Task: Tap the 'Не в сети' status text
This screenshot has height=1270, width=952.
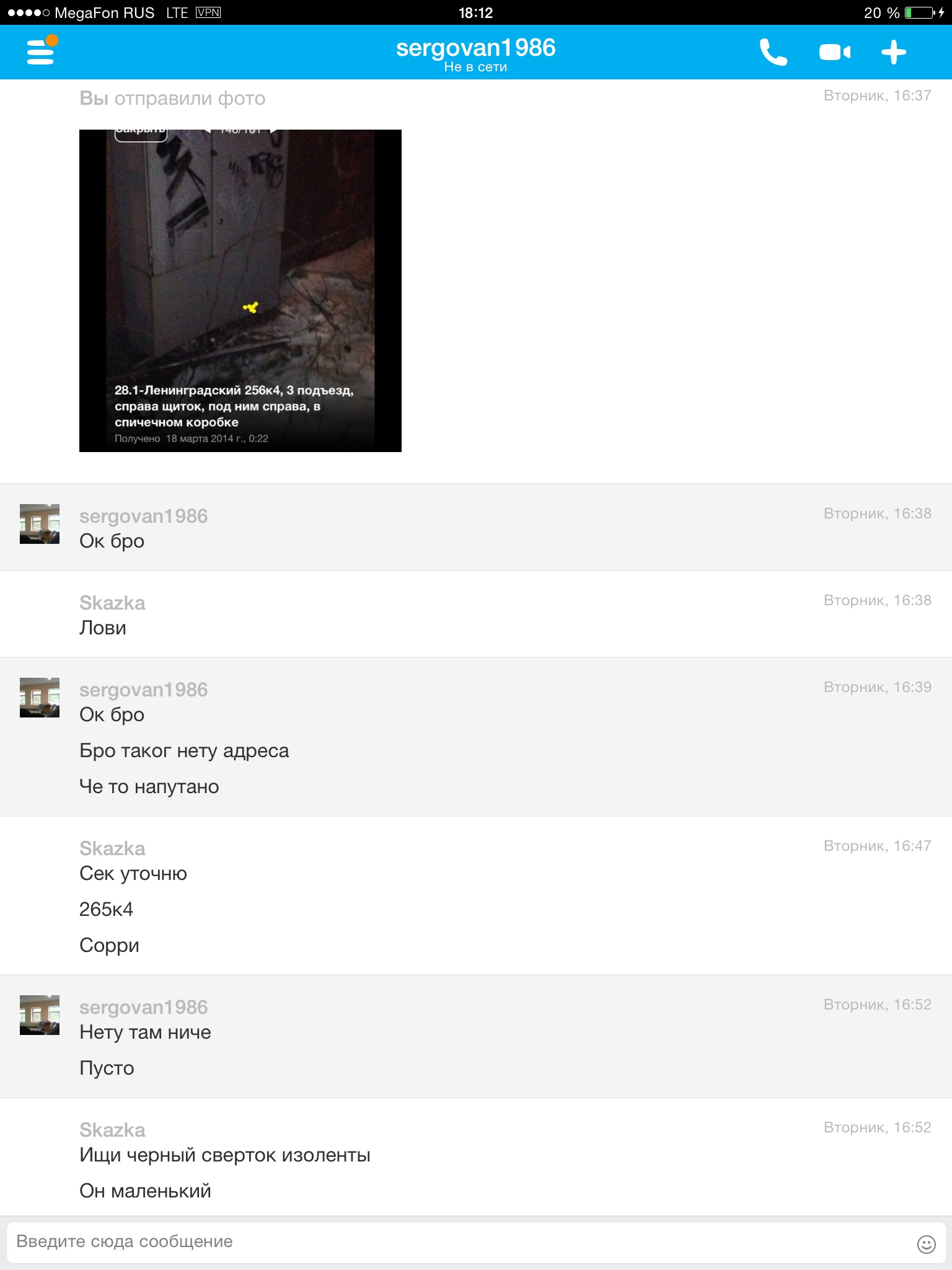Action: click(x=475, y=67)
